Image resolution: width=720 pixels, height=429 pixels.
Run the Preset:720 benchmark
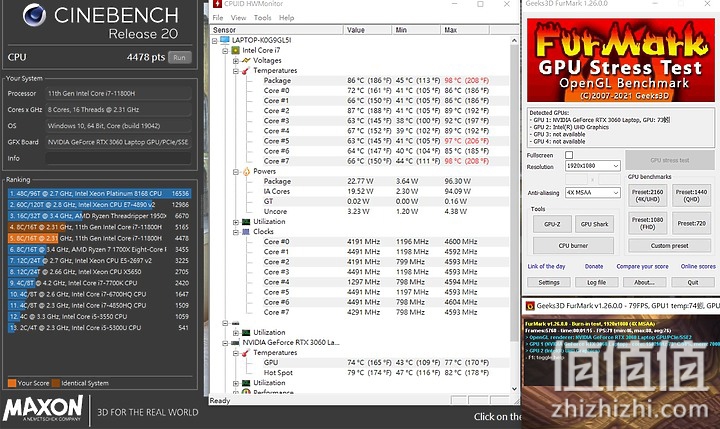pyautogui.click(x=691, y=223)
